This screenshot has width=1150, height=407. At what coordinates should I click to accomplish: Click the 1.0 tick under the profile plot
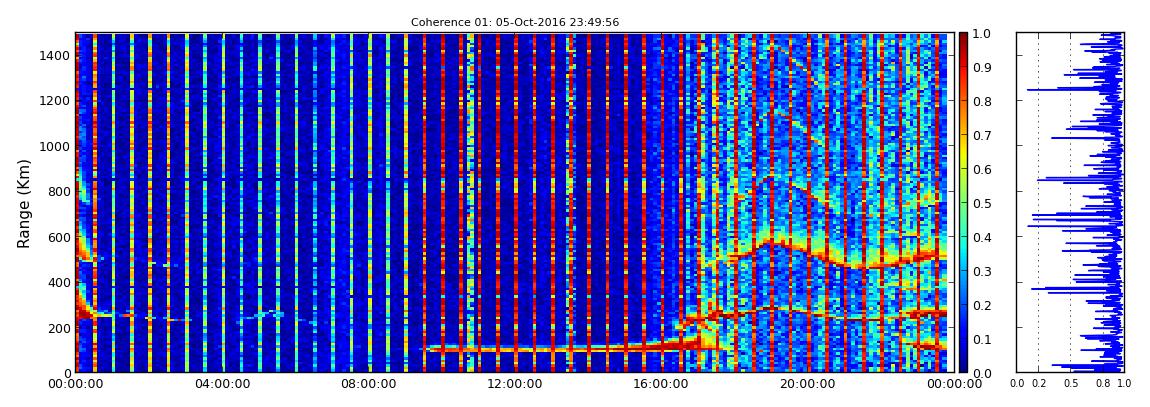[1124, 383]
